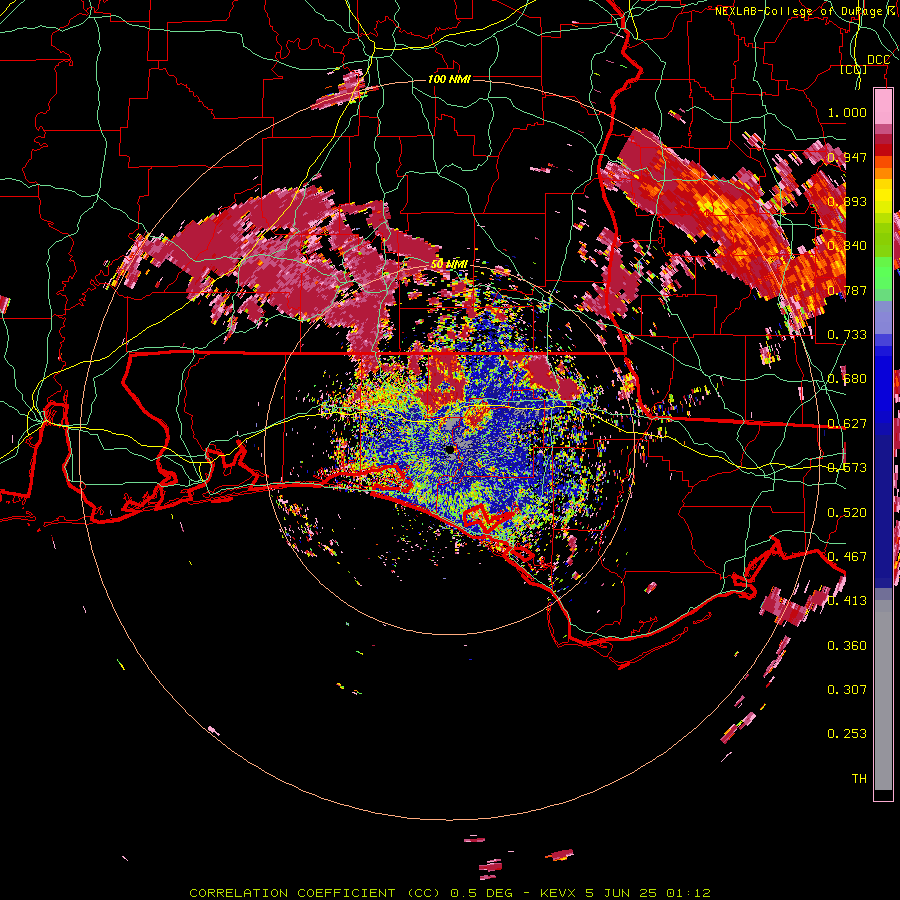Click the [CC] legend unit label
900x900 pixels.
click(x=854, y=69)
